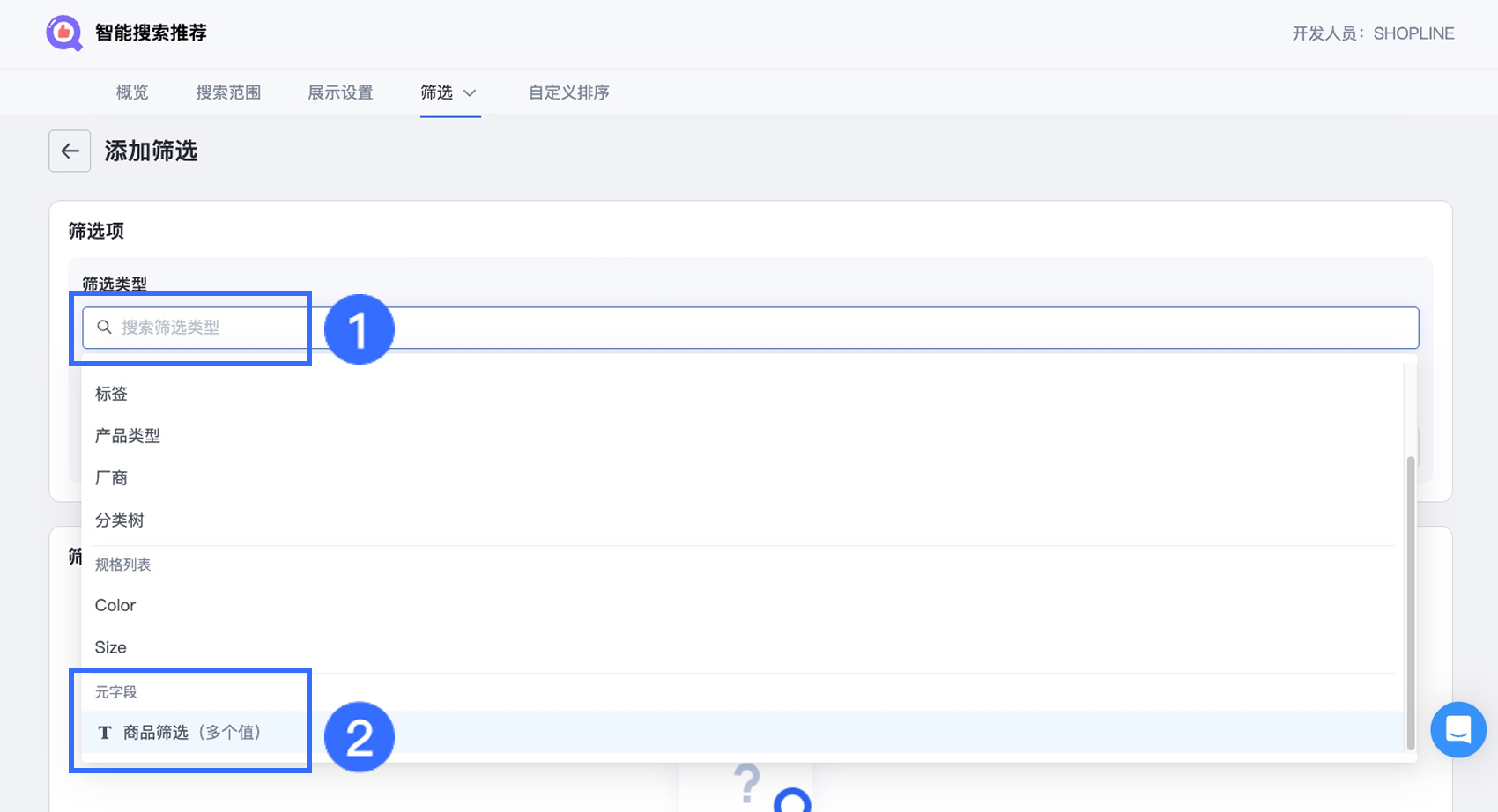Click the back arrow button

(70, 151)
